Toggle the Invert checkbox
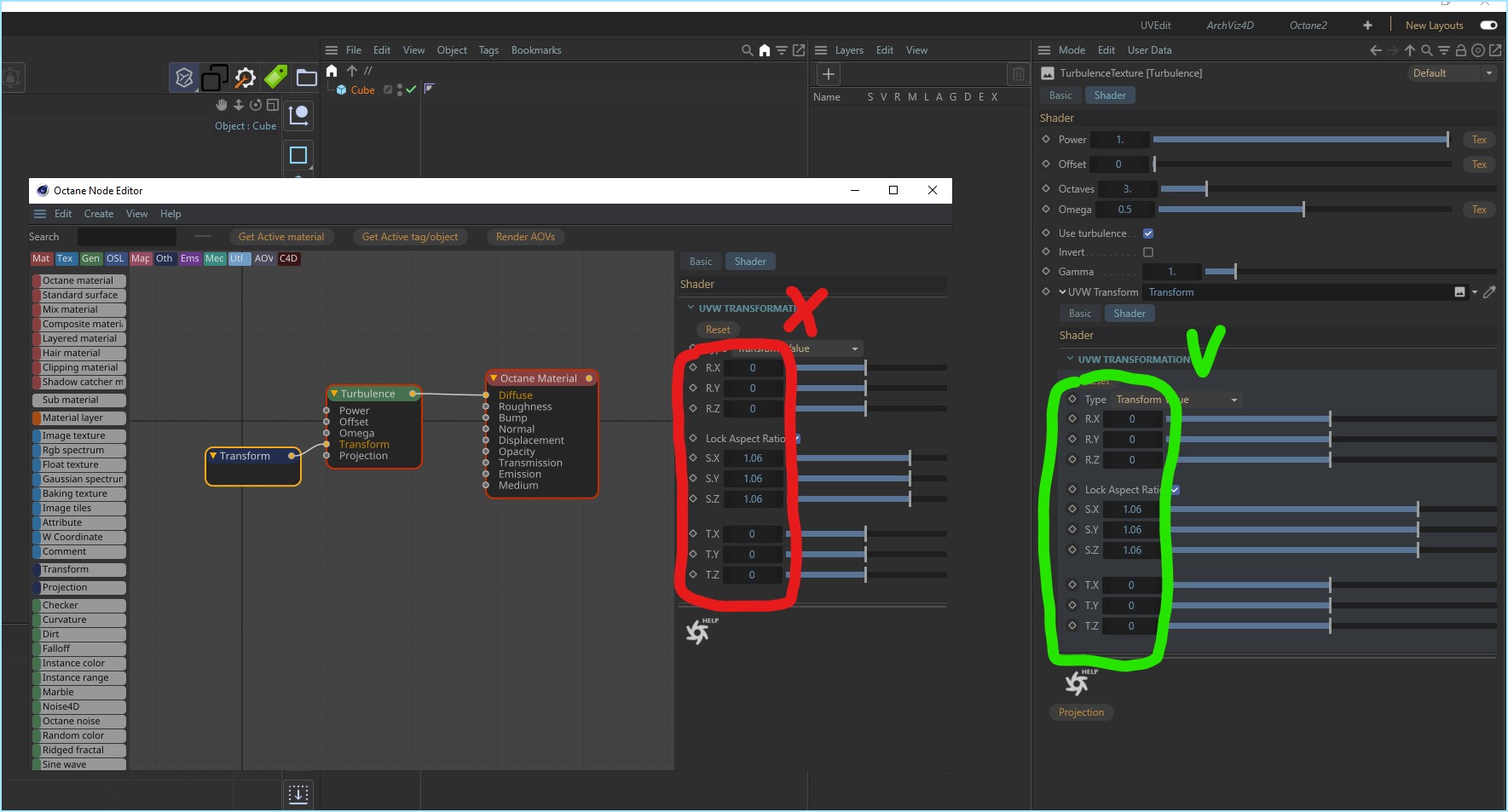Image resolution: width=1508 pixels, height=812 pixels. (x=1148, y=252)
